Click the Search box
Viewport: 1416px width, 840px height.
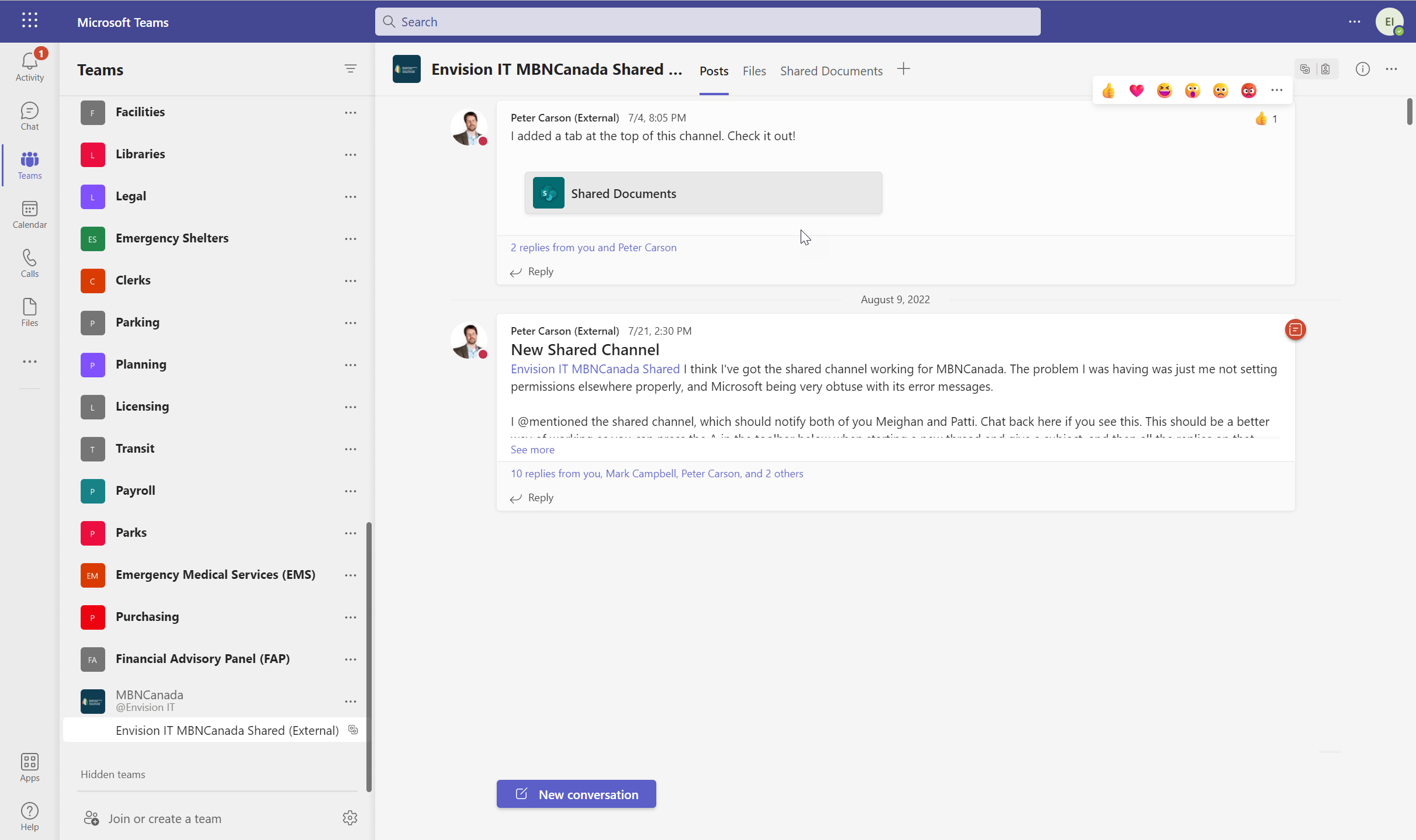(x=708, y=22)
